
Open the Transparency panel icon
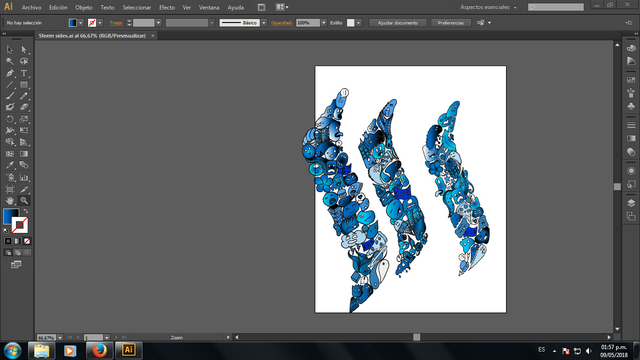click(x=631, y=152)
